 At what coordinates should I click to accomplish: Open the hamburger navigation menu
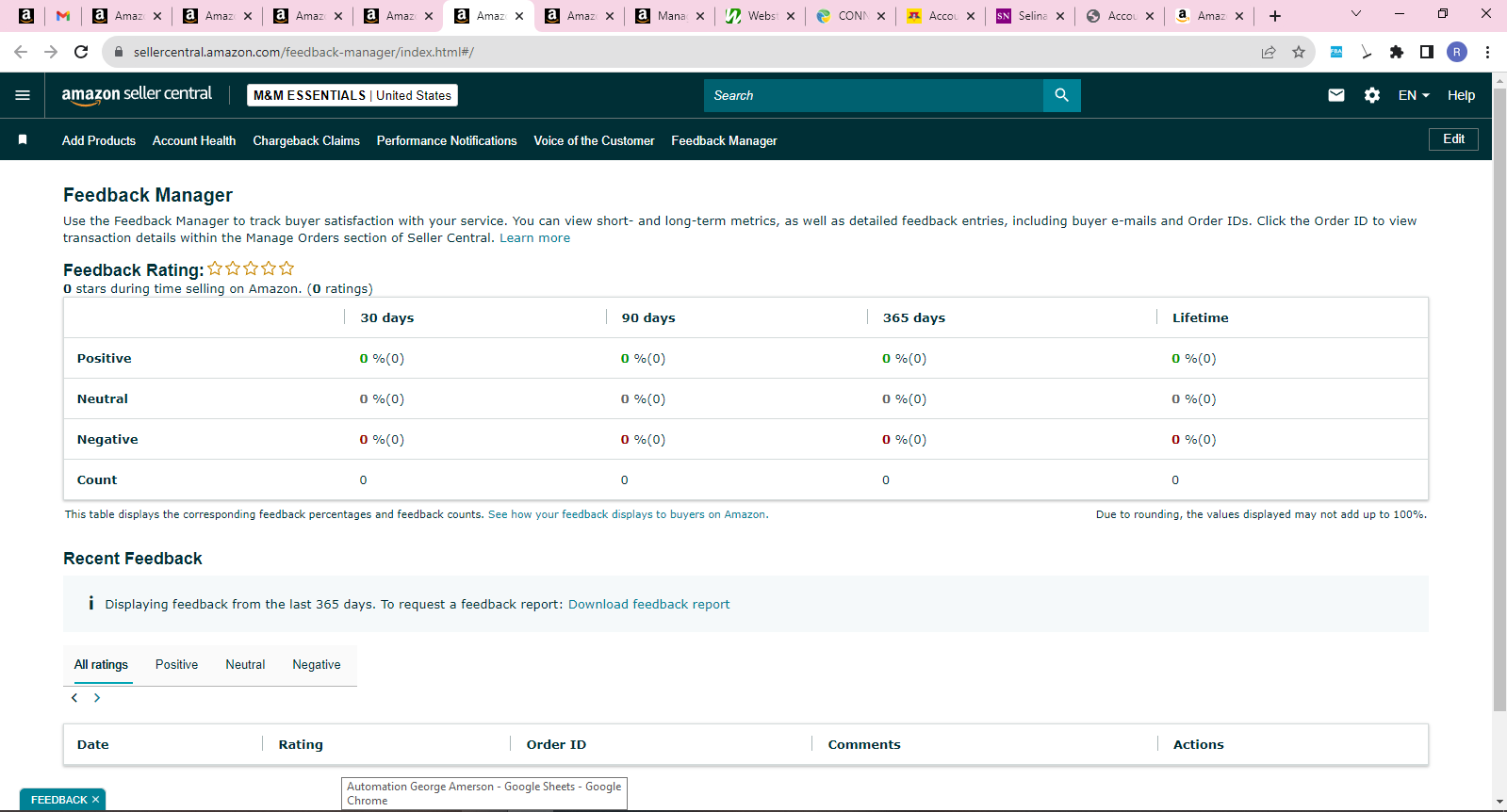[23, 95]
